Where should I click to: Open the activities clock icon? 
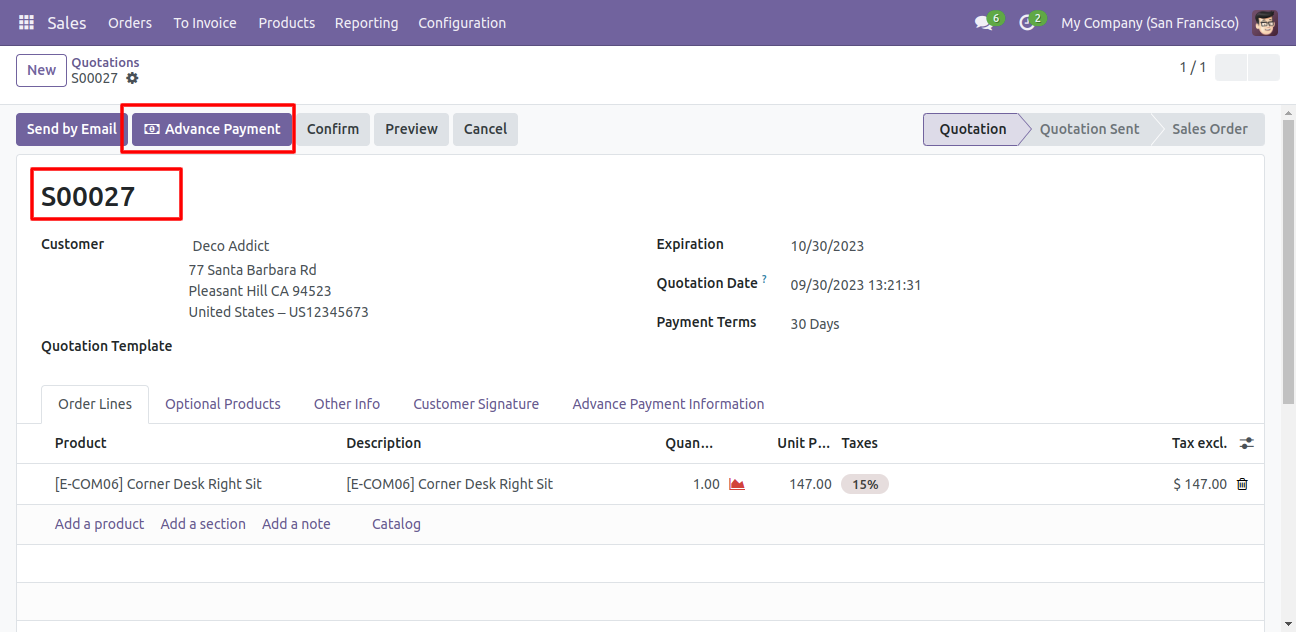[x=1027, y=22]
